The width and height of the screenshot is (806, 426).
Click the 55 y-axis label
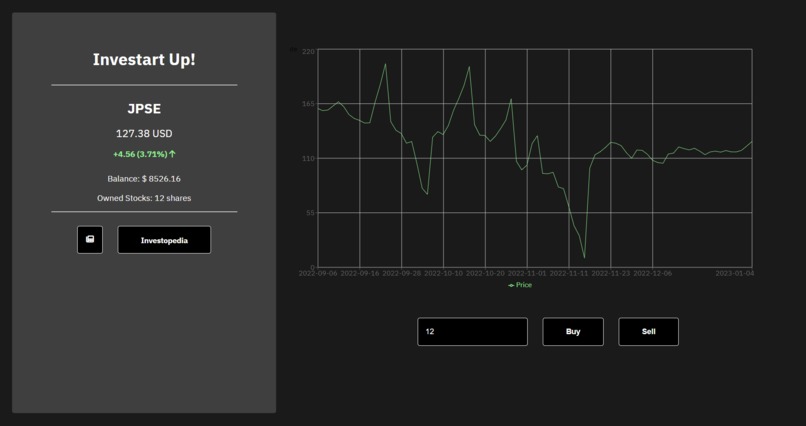(310, 213)
